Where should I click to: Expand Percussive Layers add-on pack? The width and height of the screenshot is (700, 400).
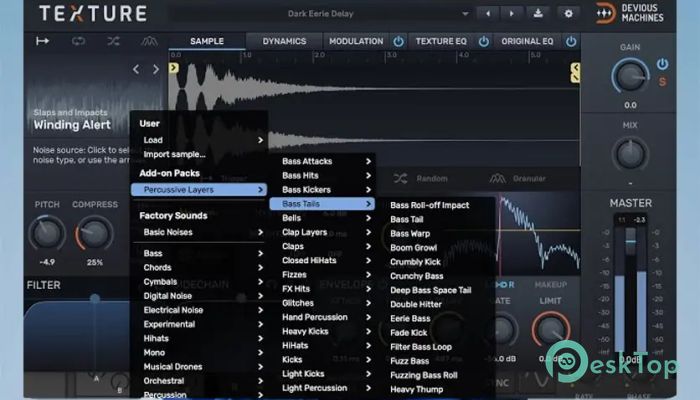click(x=199, y=190)
